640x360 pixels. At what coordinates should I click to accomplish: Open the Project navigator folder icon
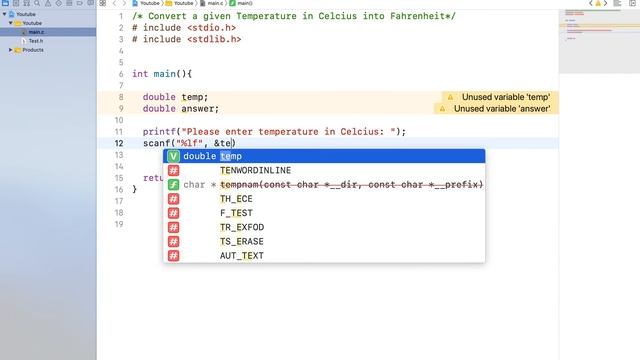point(5,3)
